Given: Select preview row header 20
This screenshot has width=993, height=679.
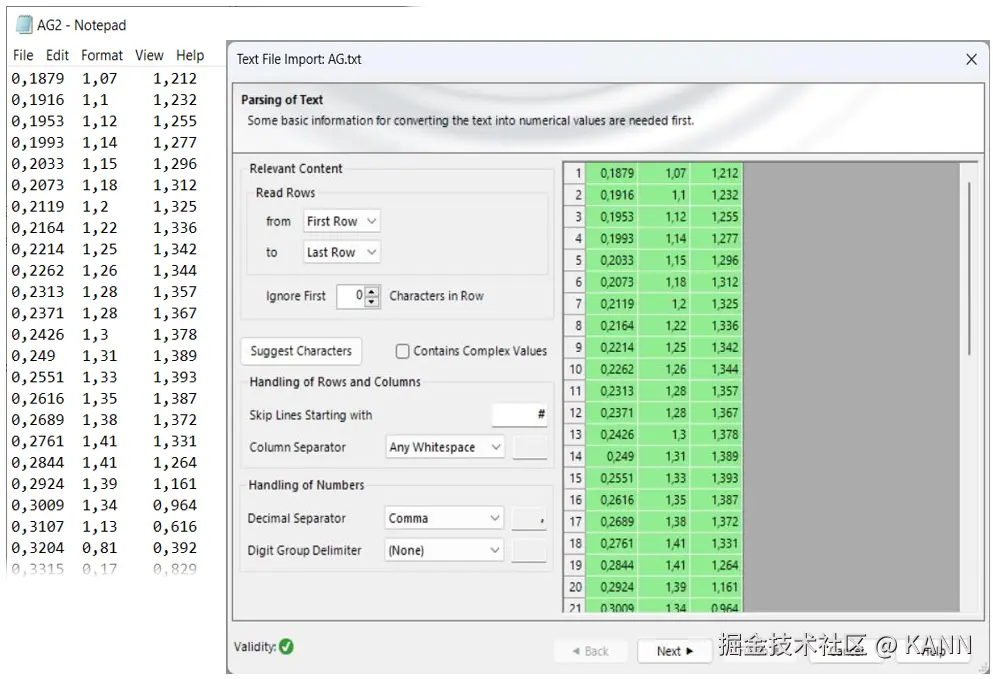Looking at the screenshot, I should (x=574, y=587).
